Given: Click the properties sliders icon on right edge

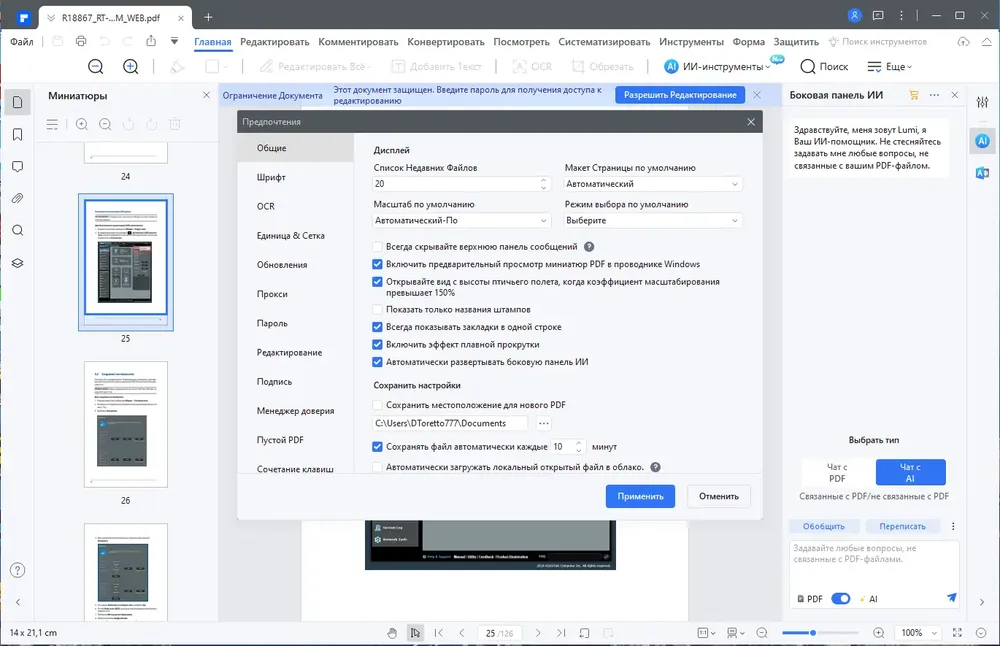Looking at the screenshot, I should (x=982, y=102).
